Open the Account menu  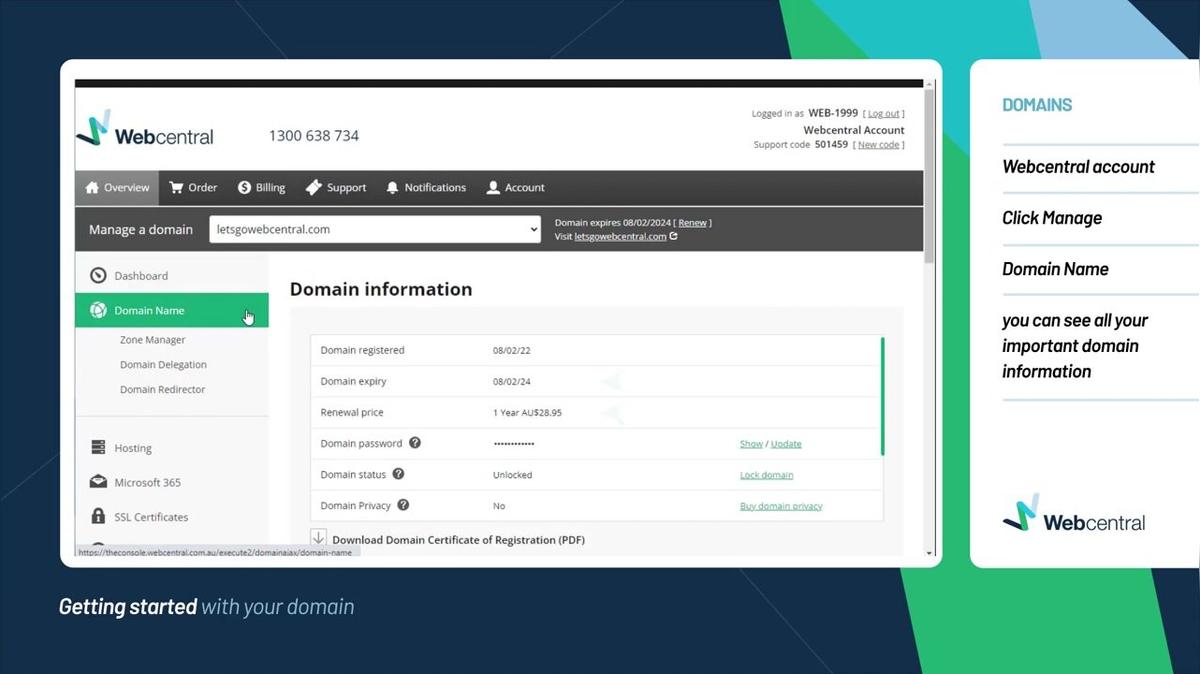point(515,187)
